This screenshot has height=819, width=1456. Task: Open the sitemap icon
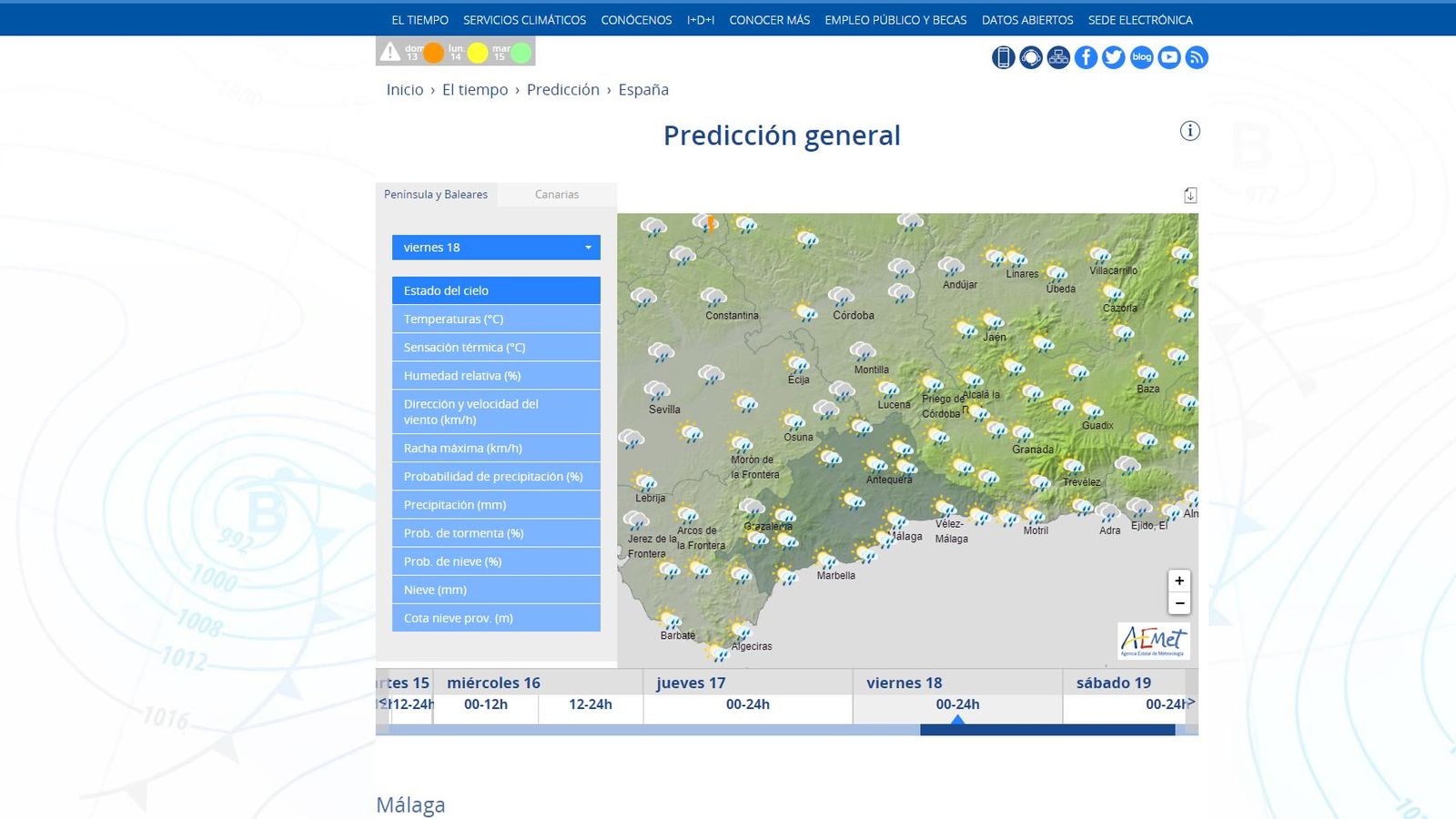pos(1057,57)
